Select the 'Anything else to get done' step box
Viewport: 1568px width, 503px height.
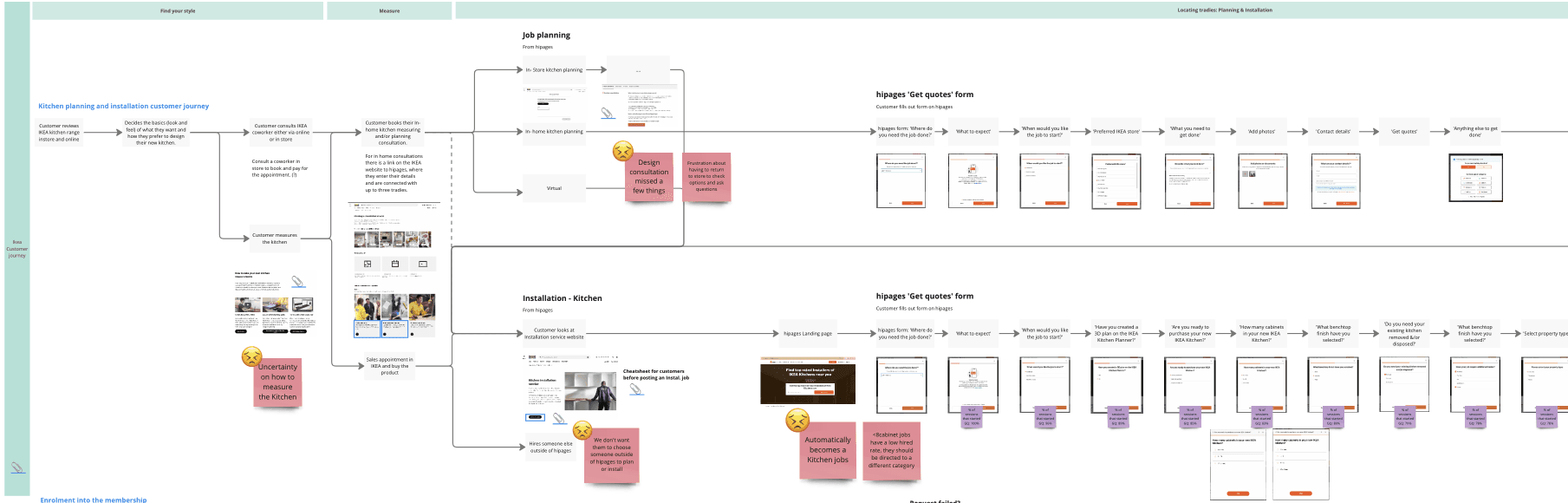1475,132
